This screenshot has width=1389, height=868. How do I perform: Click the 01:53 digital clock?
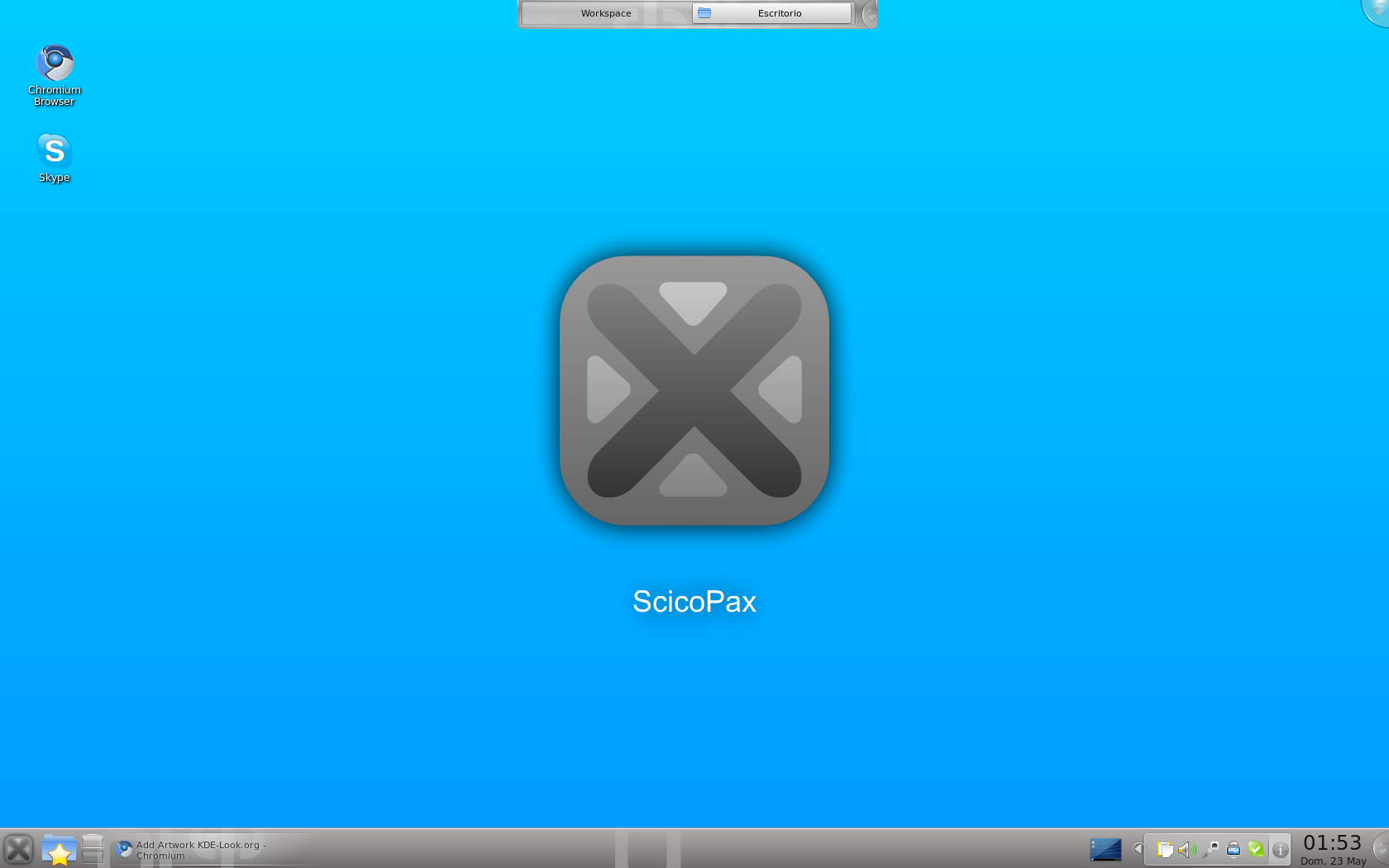coord(1332,842)
